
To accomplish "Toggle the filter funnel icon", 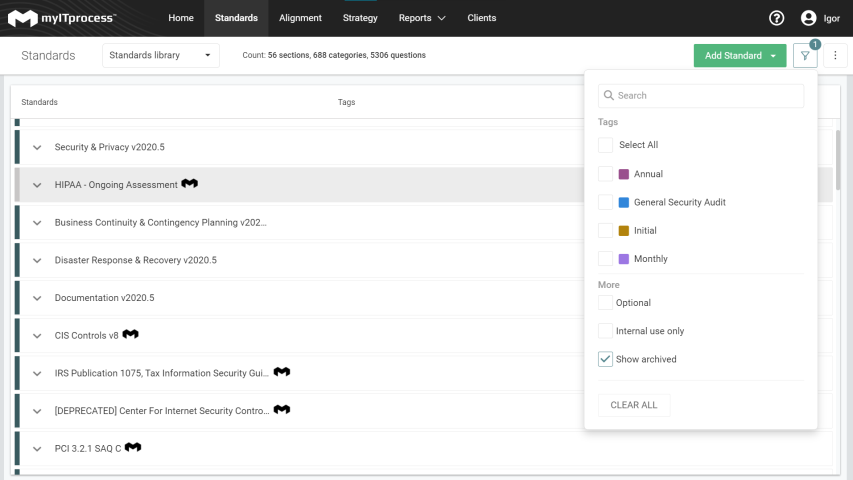I will click(x=805, y=56).
